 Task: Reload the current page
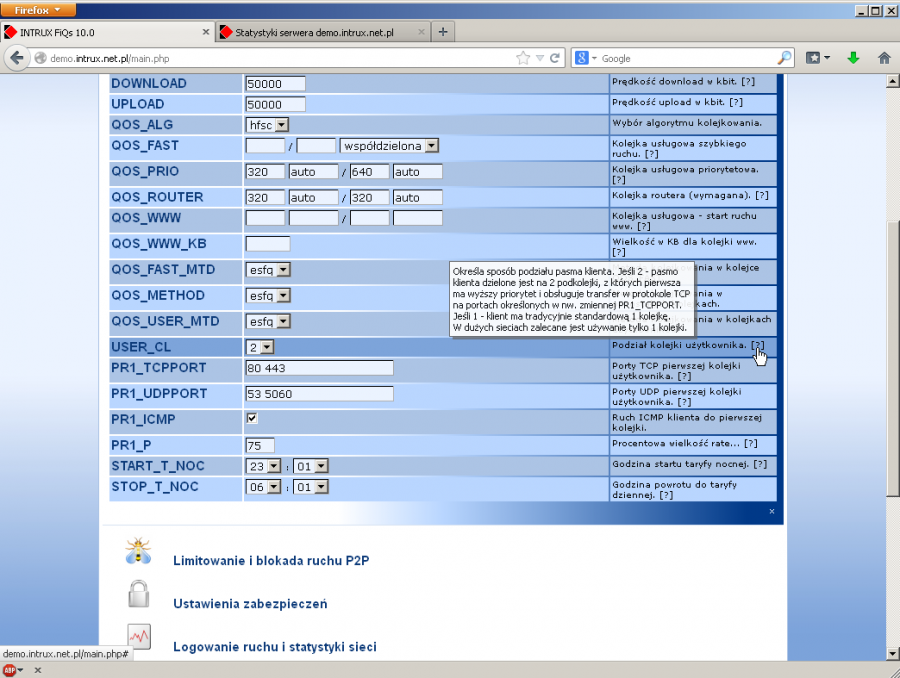554,58
